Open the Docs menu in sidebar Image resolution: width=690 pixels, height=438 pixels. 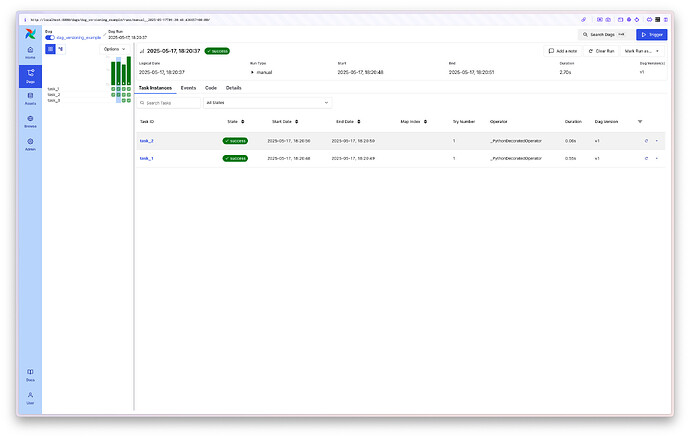[30, 374]
